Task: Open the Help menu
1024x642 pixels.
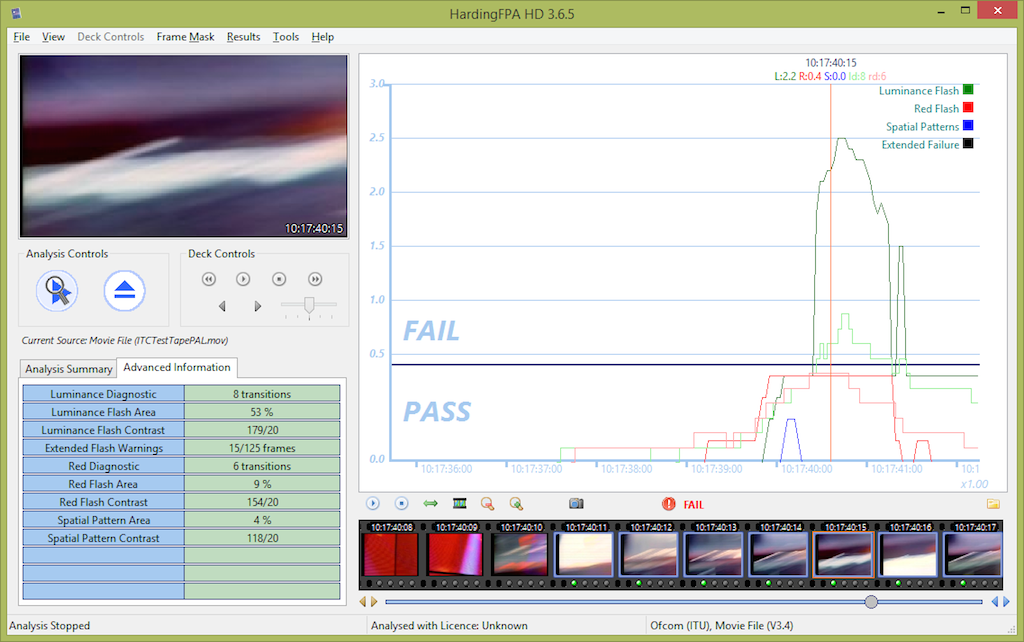Action: click(x=323, y=37)
